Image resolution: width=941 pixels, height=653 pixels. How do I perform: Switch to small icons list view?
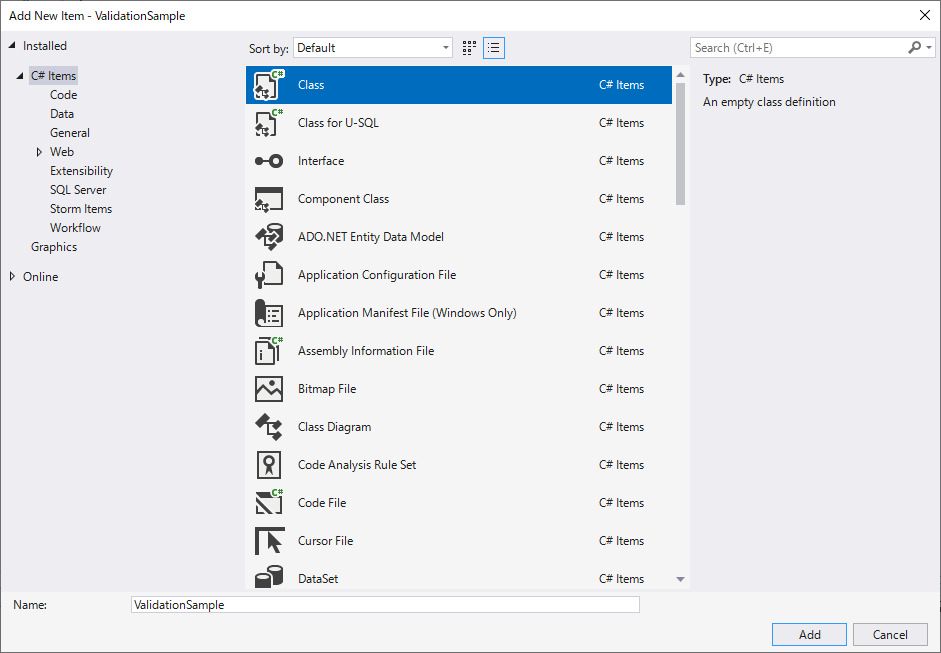click(x=493, y=48)
